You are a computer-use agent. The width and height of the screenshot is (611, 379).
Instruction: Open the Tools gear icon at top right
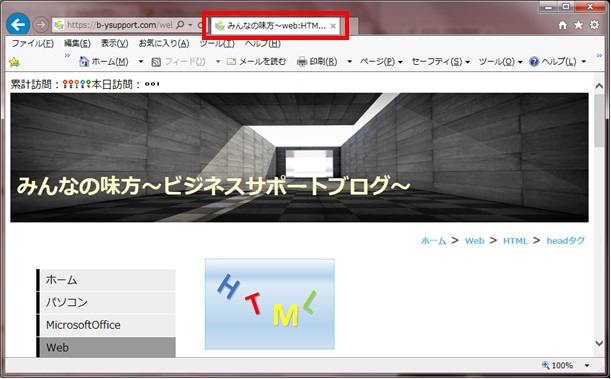[x=594, y=25]
